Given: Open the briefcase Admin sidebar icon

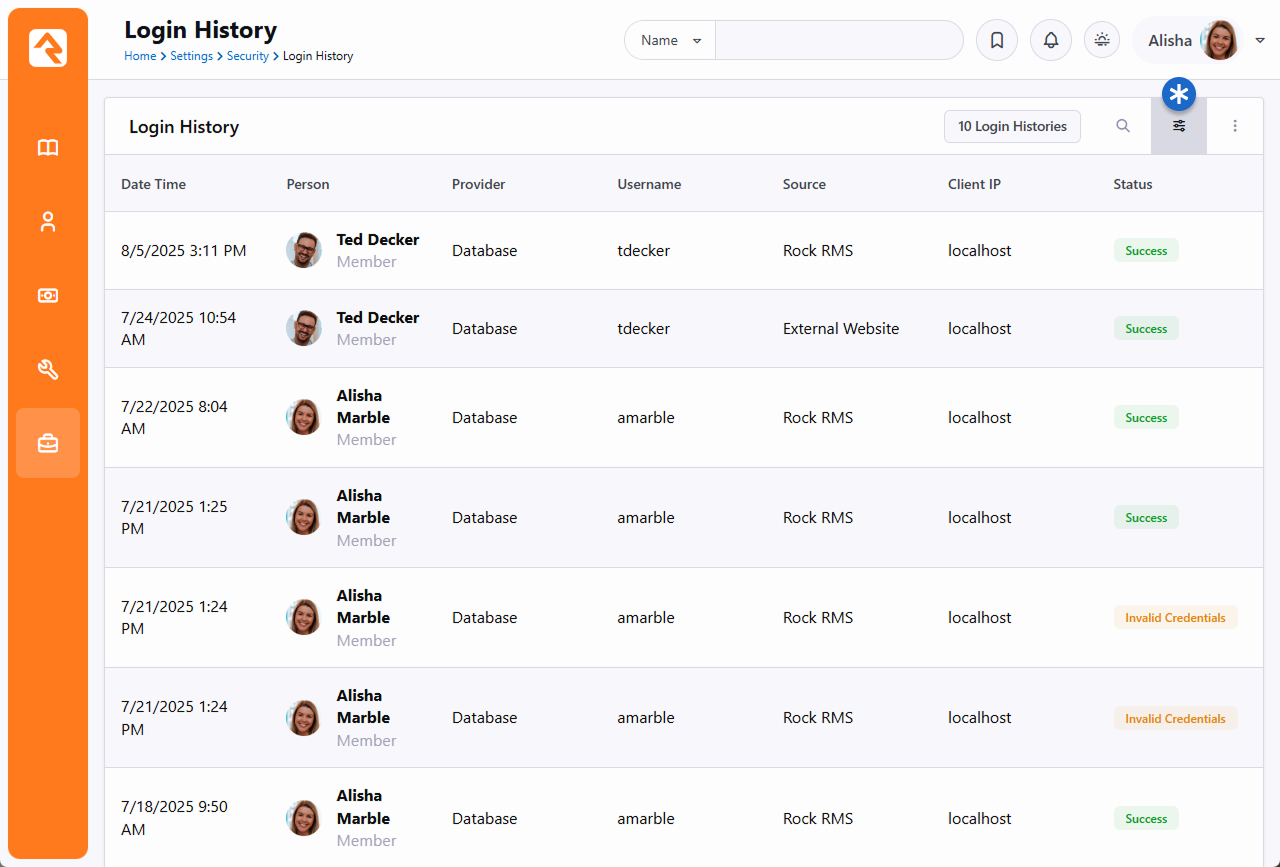Looking at the screenshot, I should coord(48,443).
